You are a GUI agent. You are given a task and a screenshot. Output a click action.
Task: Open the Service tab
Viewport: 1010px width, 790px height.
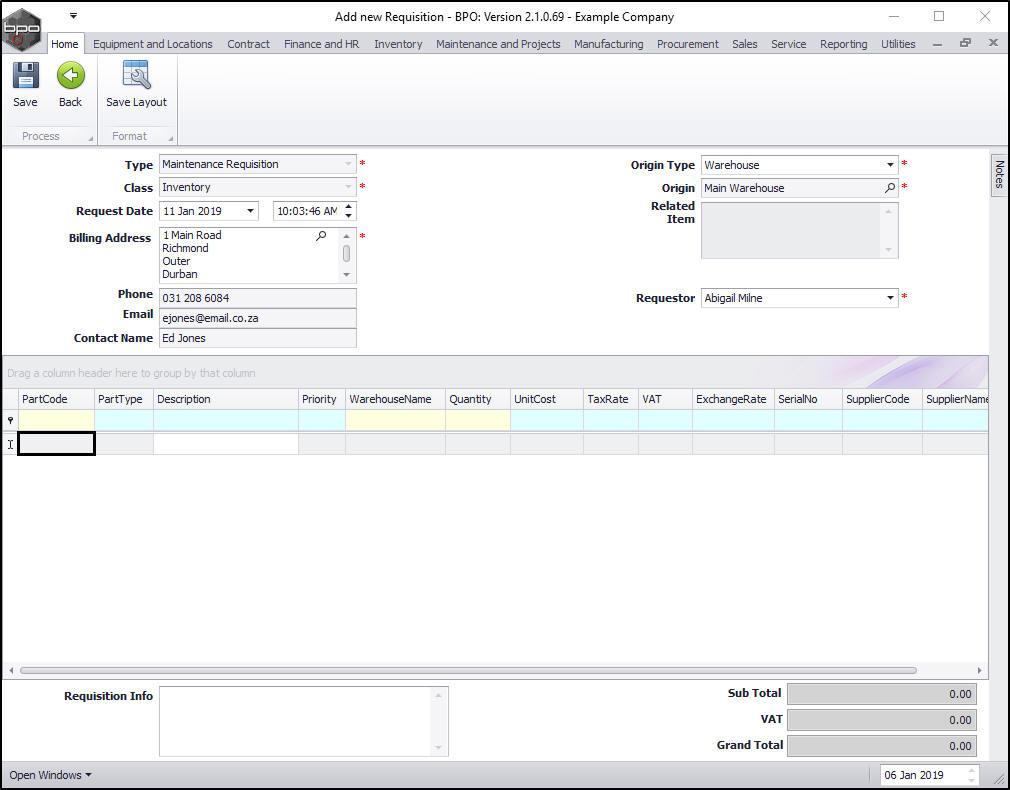pos(788,44)
